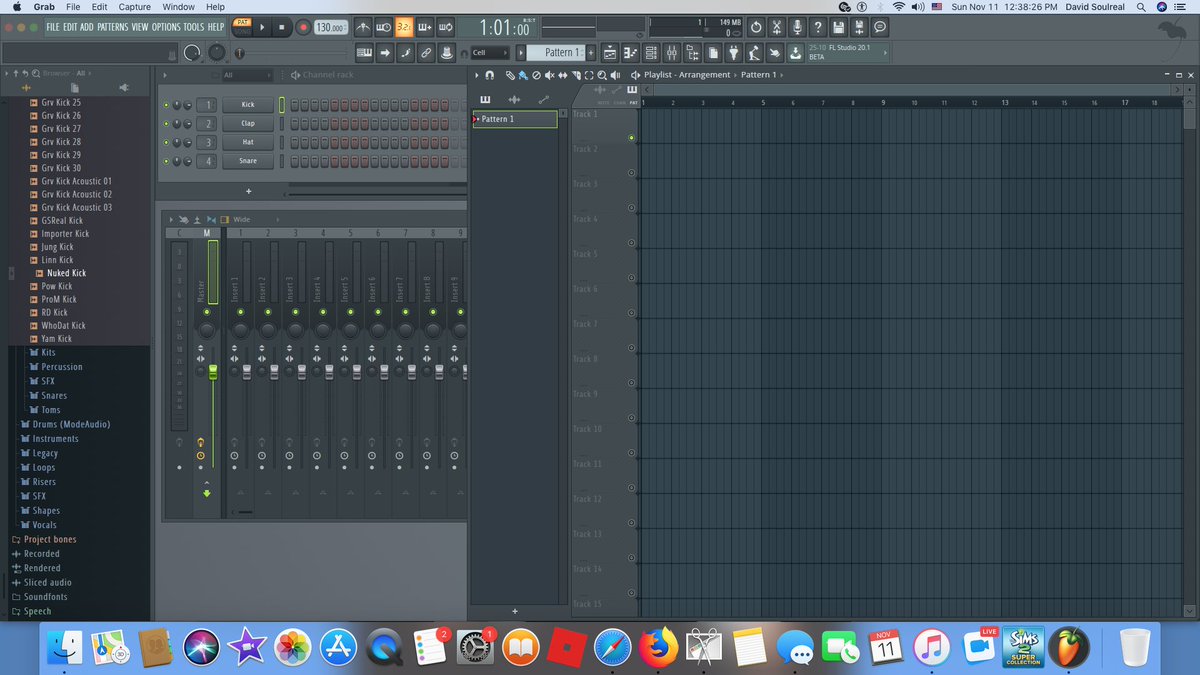The height and width of the screenshot is (675, 1200).
Task: Save the project with the floppy disk icon
Action: pos(838,28)
